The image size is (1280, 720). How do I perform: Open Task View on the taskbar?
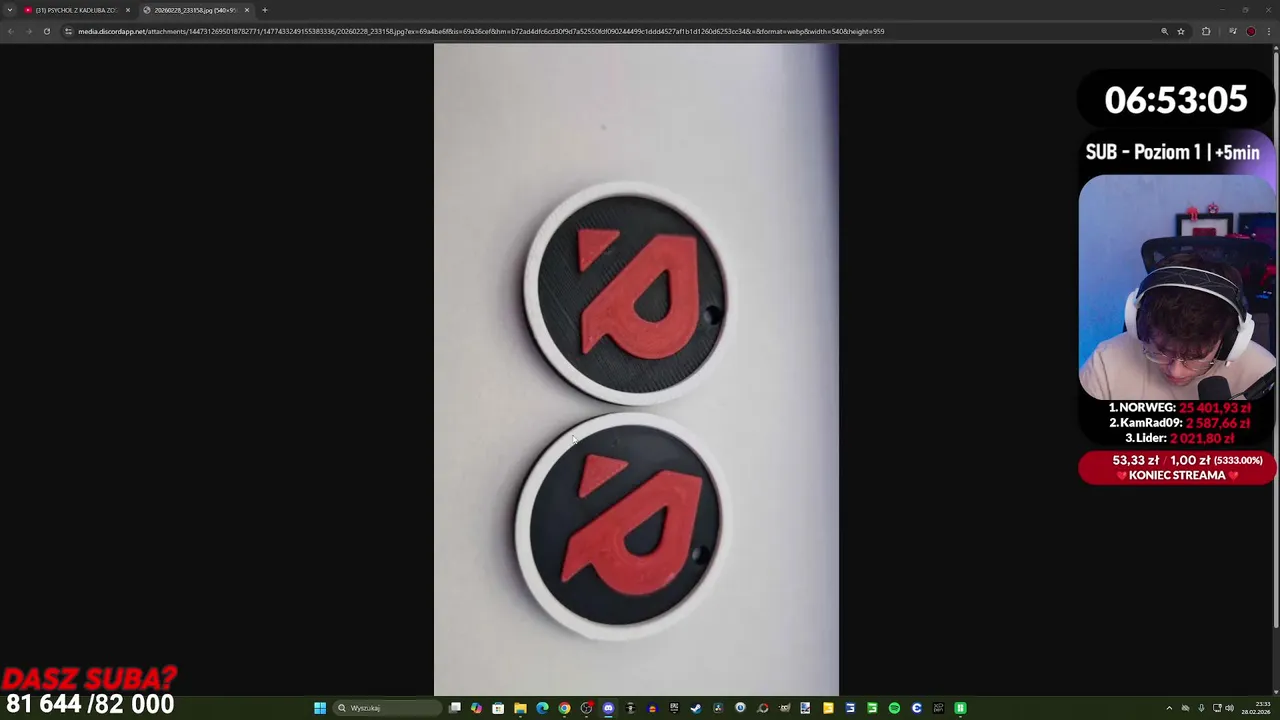pos(455,708)
